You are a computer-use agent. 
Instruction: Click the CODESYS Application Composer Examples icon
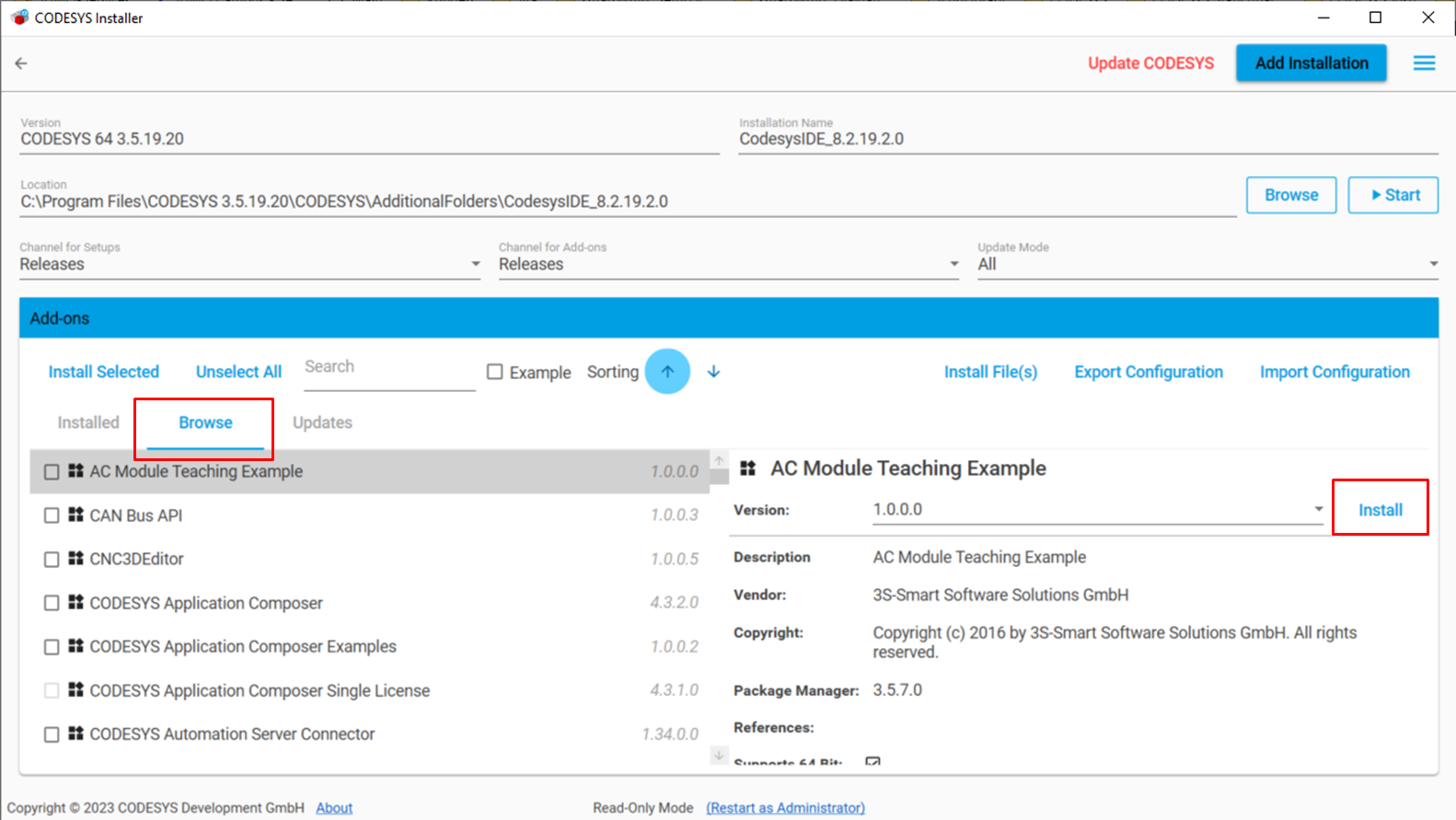[76, 646]
